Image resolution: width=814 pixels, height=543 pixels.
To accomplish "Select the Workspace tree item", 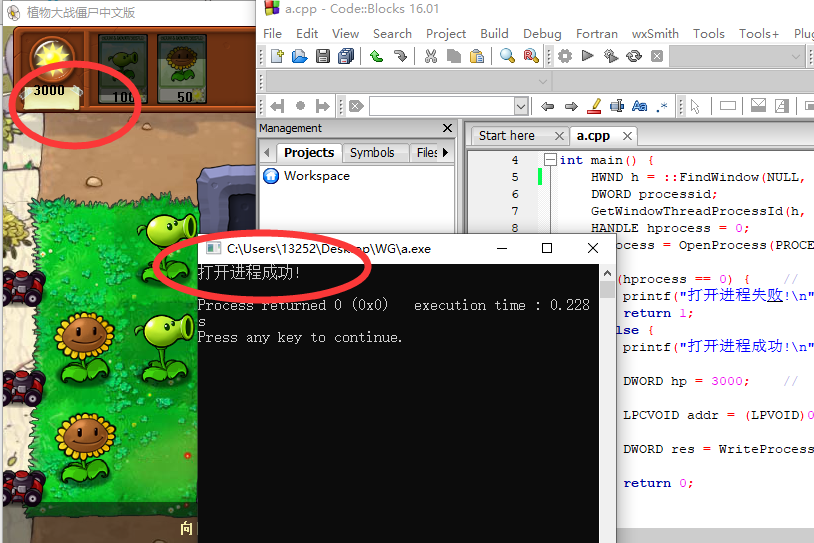I will pos(317,176).
